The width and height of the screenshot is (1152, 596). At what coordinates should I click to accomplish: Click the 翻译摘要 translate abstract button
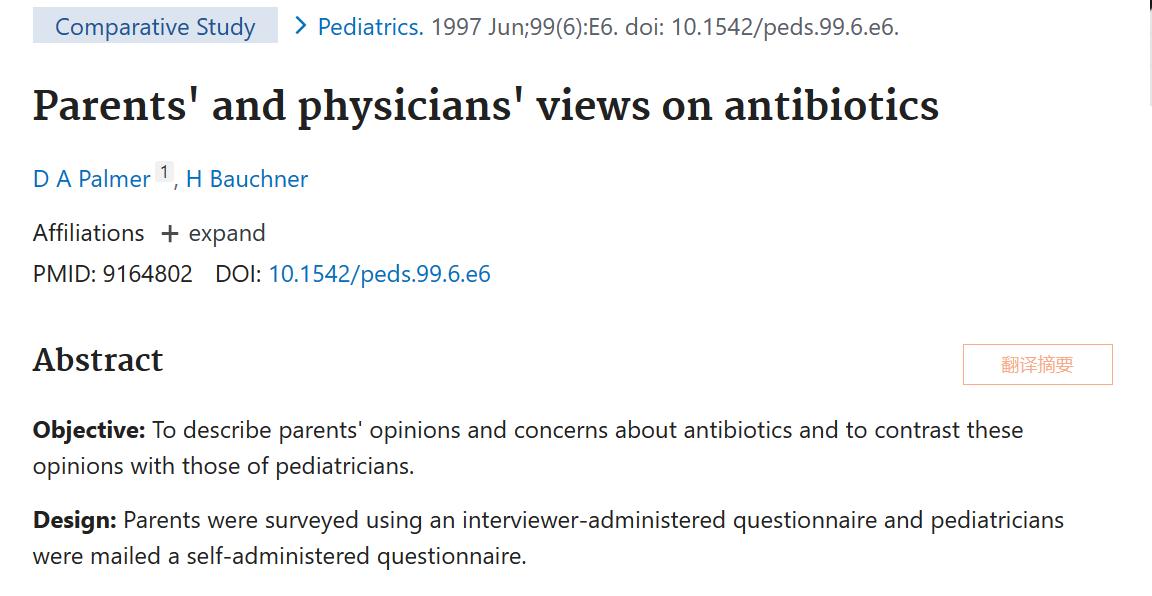(x=1037, y=365)
